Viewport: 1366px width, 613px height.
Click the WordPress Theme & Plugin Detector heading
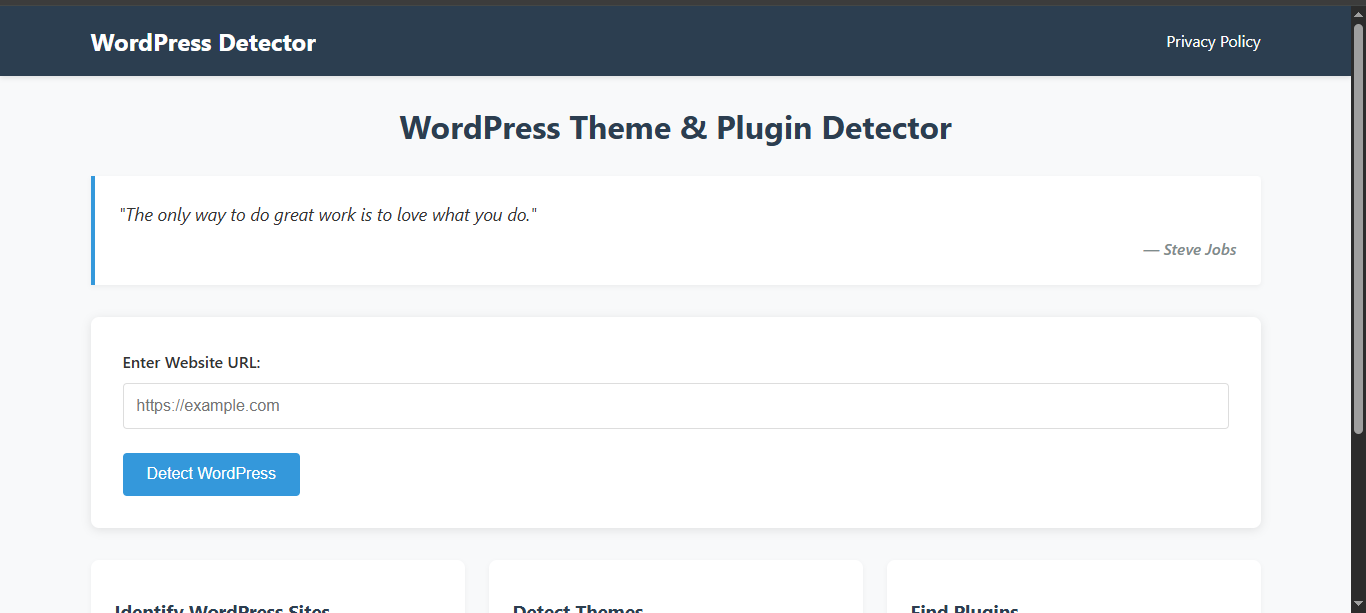(675, 128)
